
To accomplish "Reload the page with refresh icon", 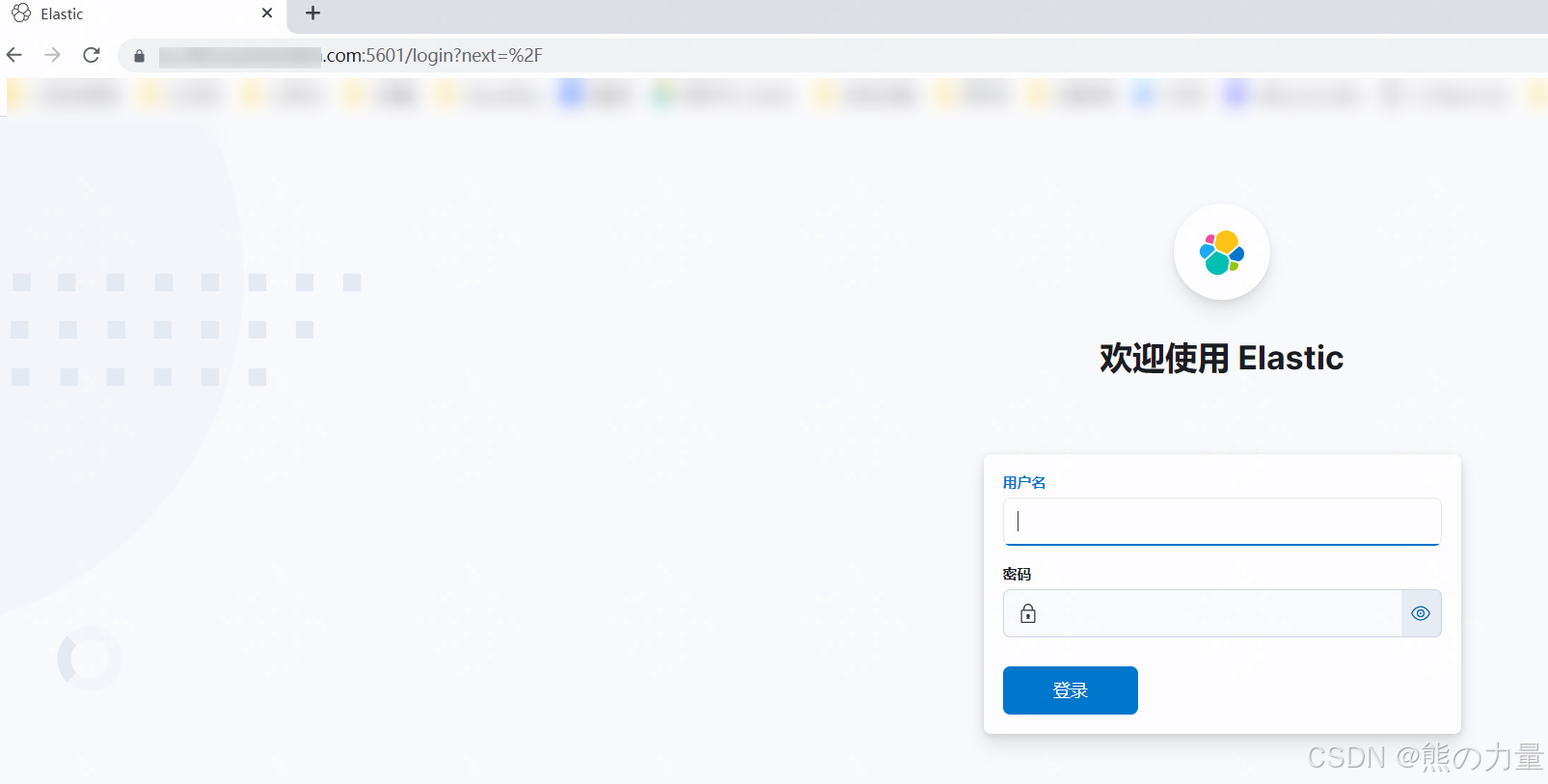I will pyautogui.click(x=92, y=55).
